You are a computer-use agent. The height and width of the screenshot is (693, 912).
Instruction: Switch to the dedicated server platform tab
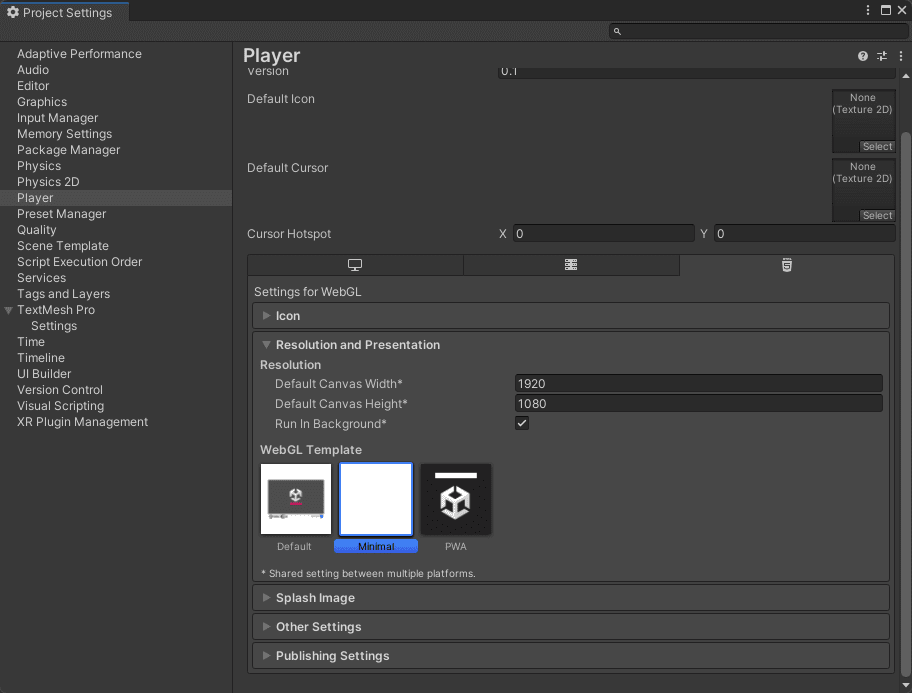pyautogui.click(x=571, y=265)
